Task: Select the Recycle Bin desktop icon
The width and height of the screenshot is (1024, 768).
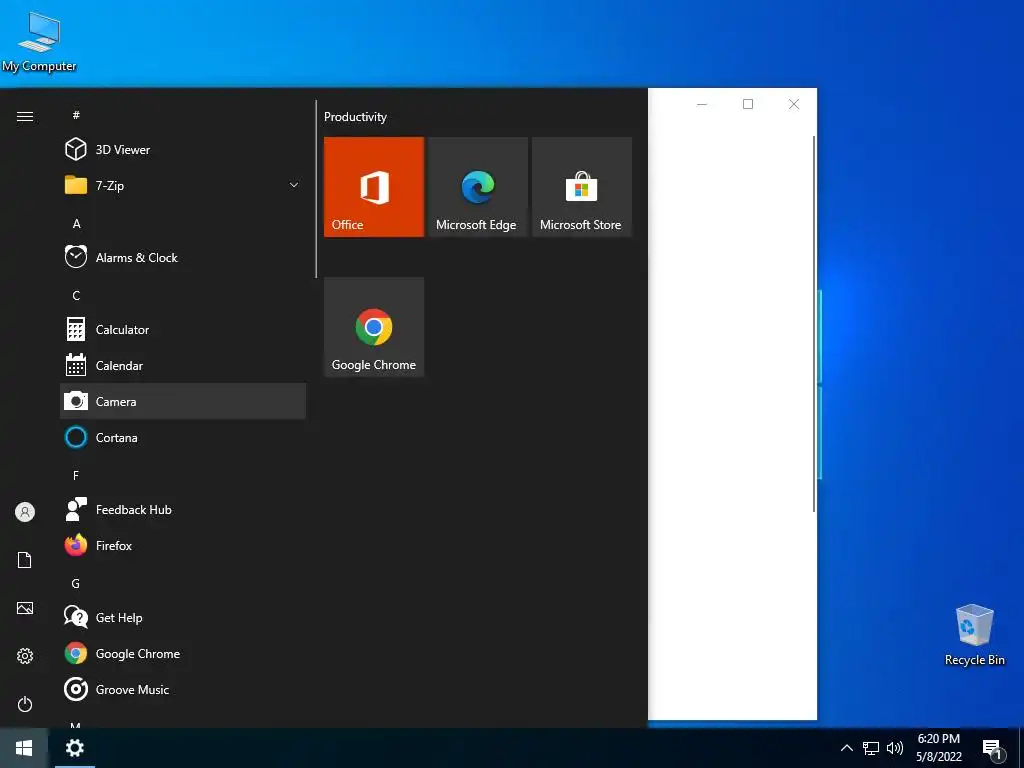Action: click(974, 635)
